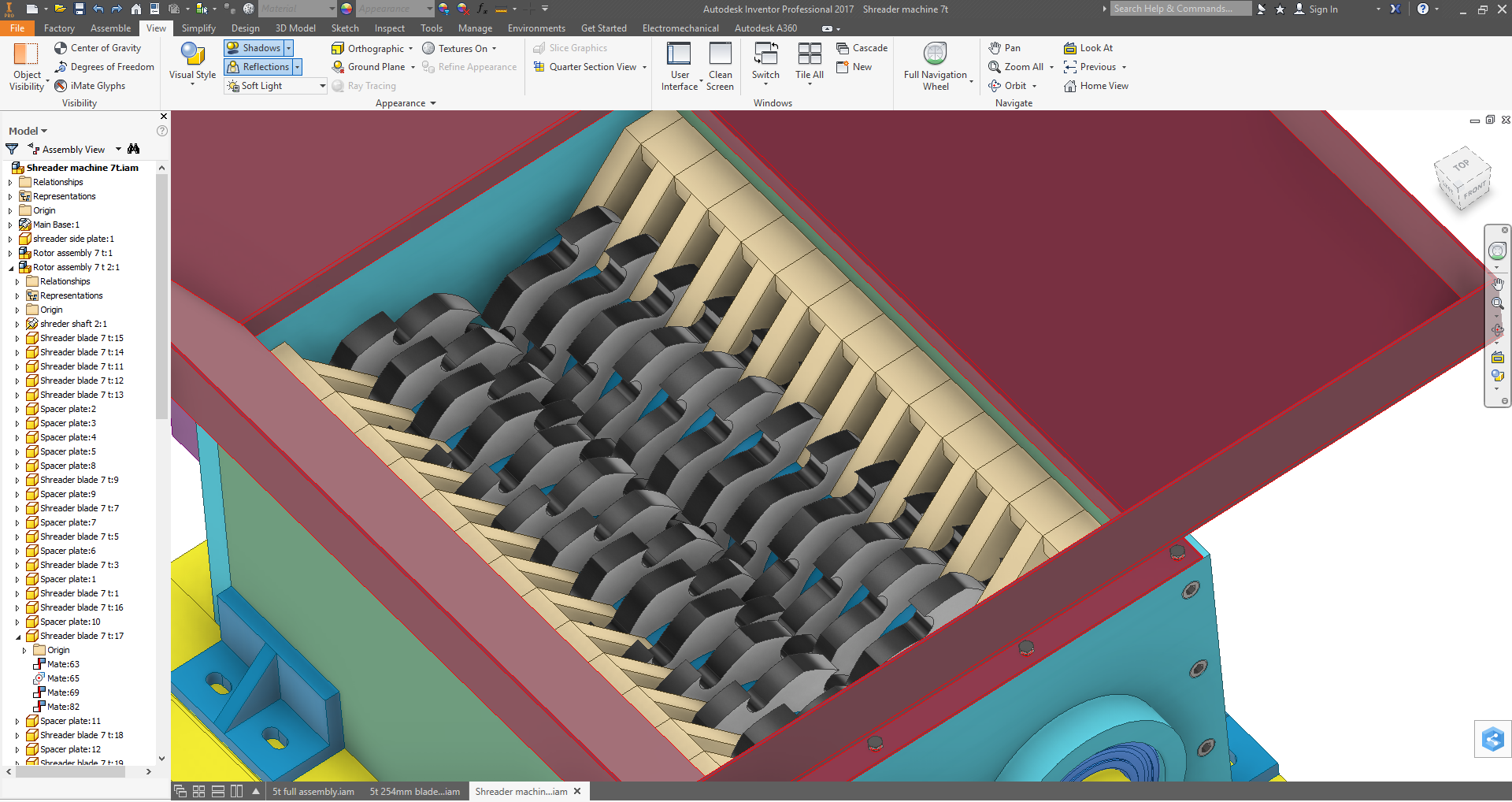Toggle Textures On
This screenshot has width=1512, height=802.
455,48
